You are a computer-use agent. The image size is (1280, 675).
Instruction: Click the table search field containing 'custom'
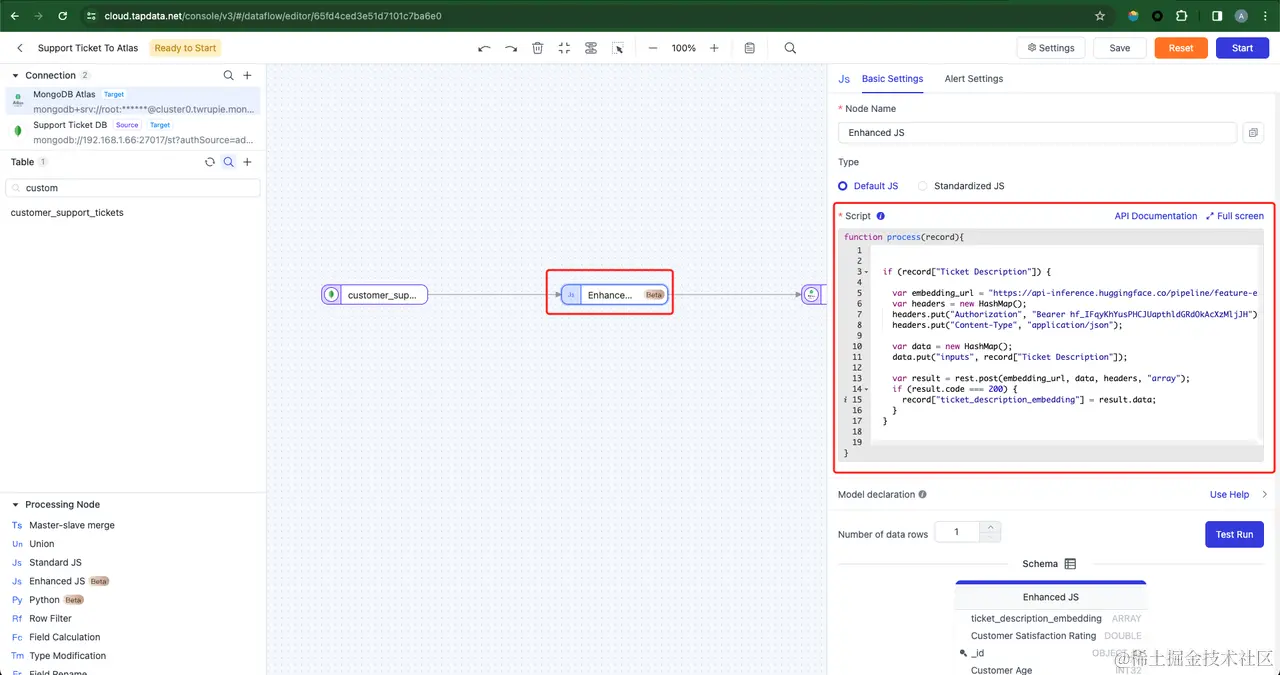tap(133, 188)
